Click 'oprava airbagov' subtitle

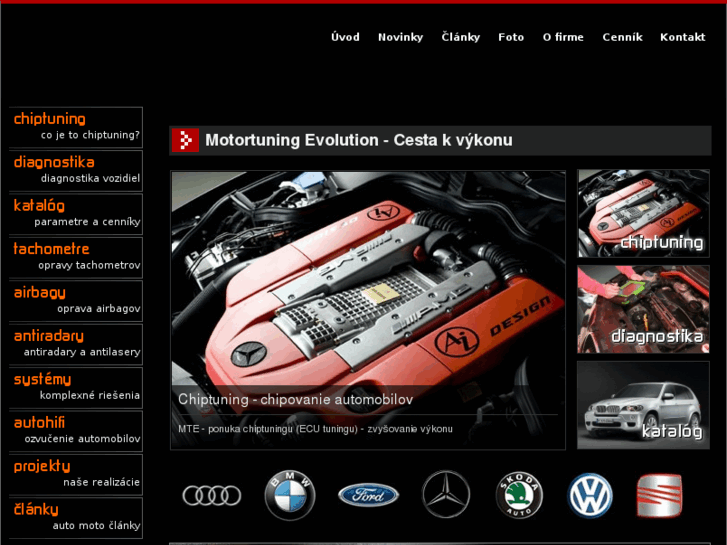(99, 308)
